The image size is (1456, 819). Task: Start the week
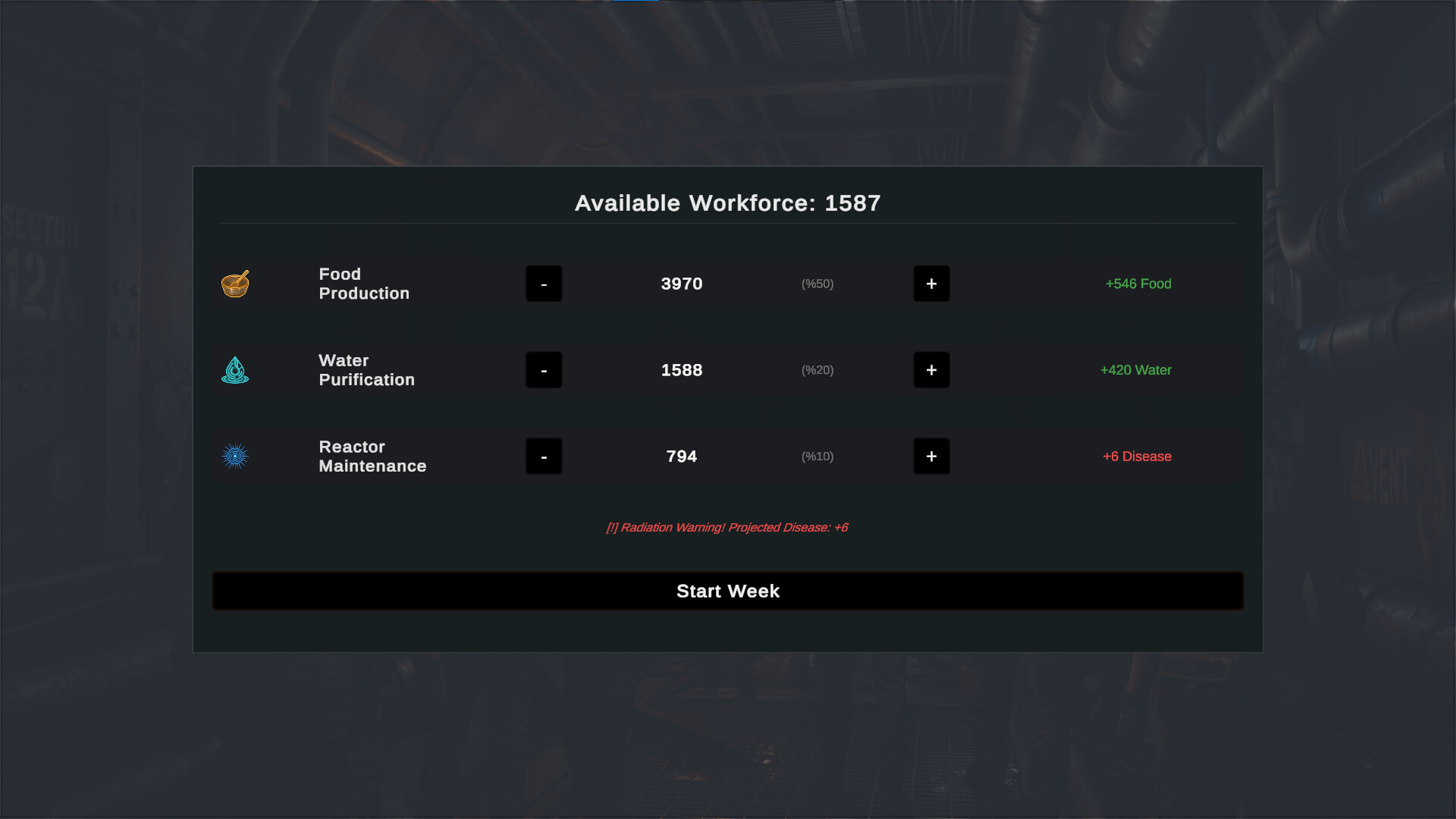[728, 591]
